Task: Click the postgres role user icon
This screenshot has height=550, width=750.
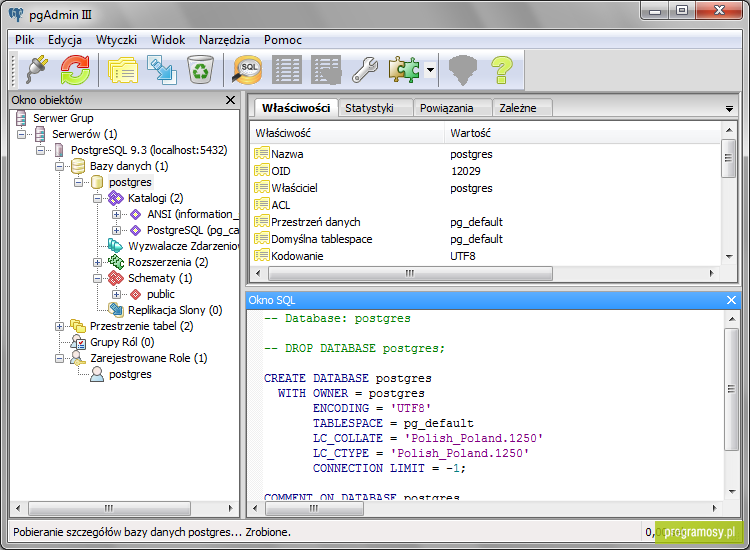Action: (97, 374)
